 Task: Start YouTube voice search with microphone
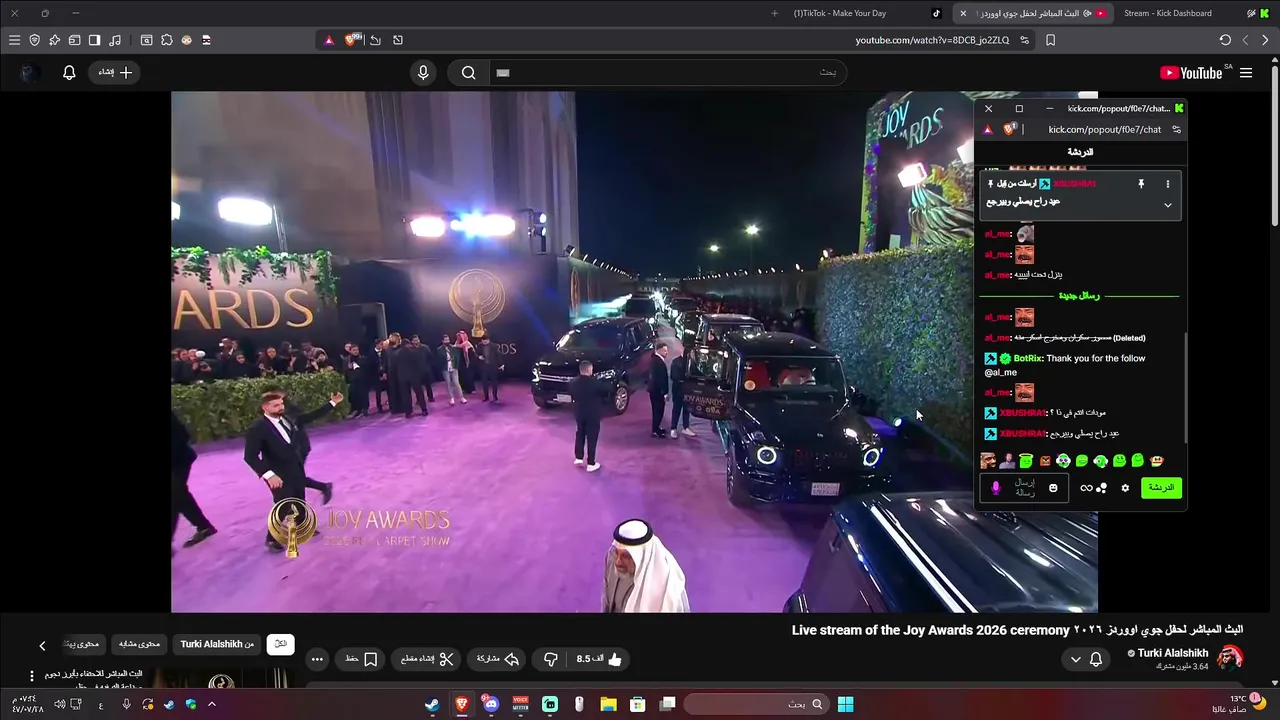pyautogui.click(x=423, y=72)
